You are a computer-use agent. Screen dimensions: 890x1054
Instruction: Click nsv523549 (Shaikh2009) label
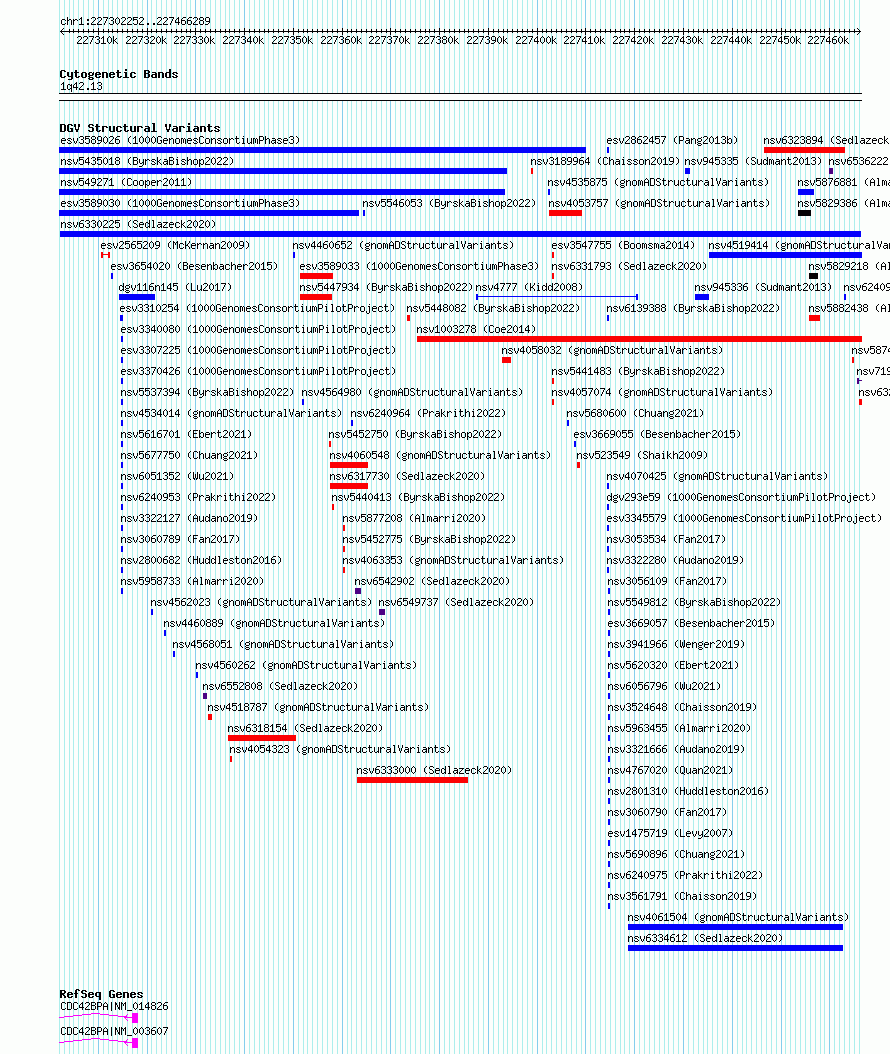click(642, 455)
